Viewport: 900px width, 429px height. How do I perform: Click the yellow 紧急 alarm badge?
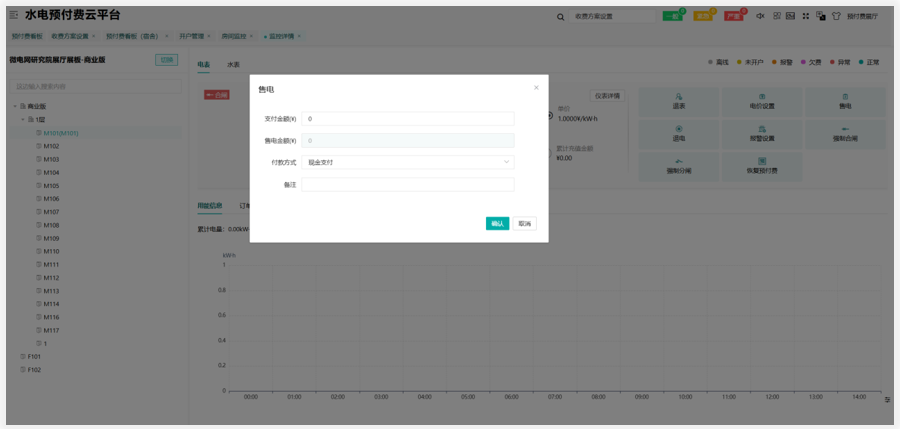[703, 17]
